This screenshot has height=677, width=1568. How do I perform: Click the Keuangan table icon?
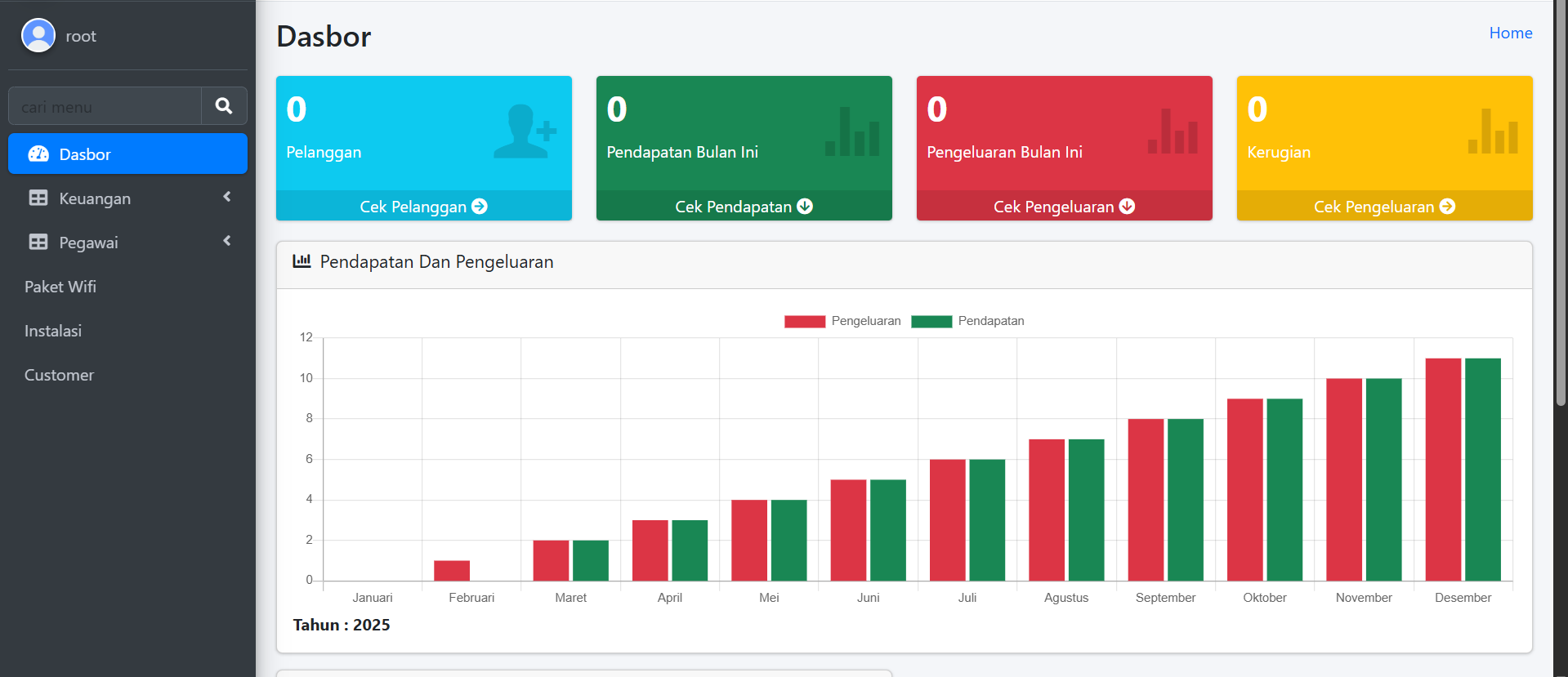click(x=38, y=198)
